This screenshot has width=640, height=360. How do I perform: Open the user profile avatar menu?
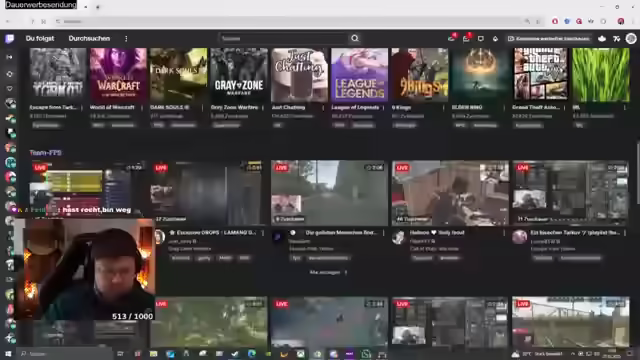tap(631, 38)
